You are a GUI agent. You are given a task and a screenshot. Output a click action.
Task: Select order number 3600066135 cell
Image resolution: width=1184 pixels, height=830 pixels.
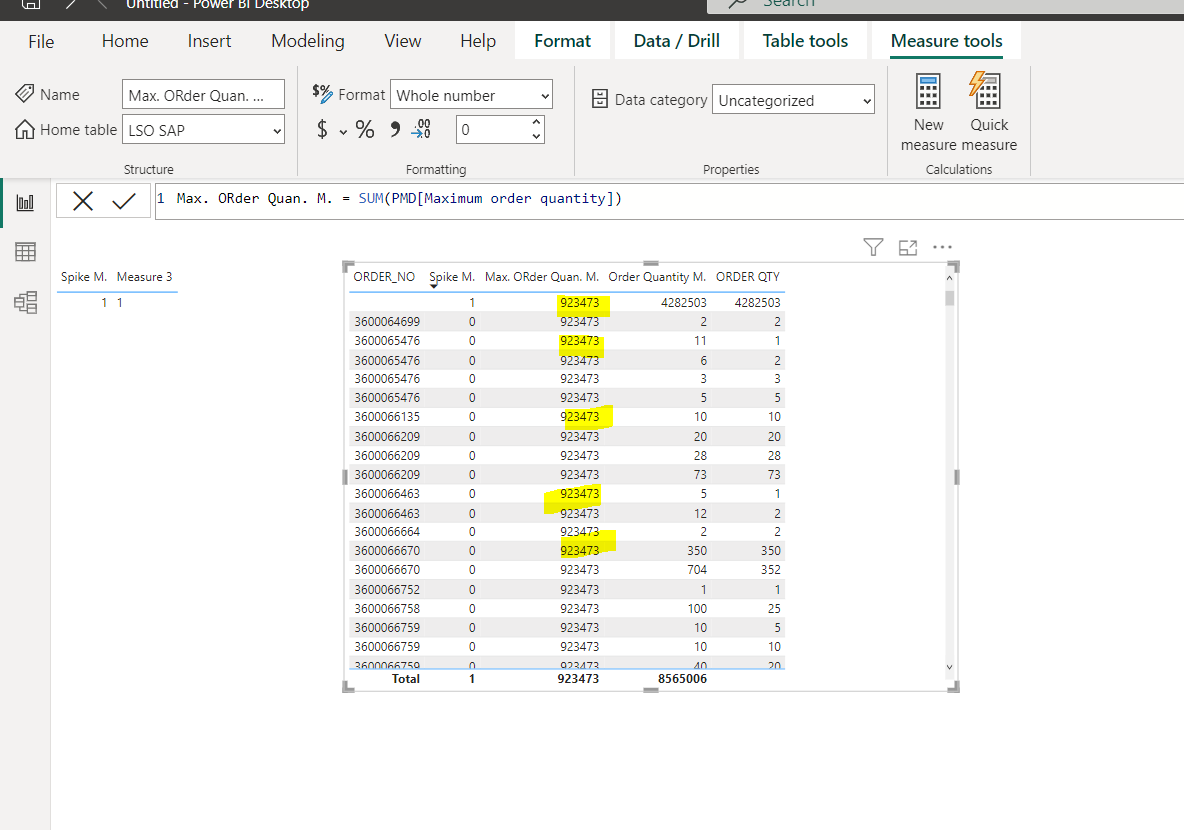coord(387,417)
